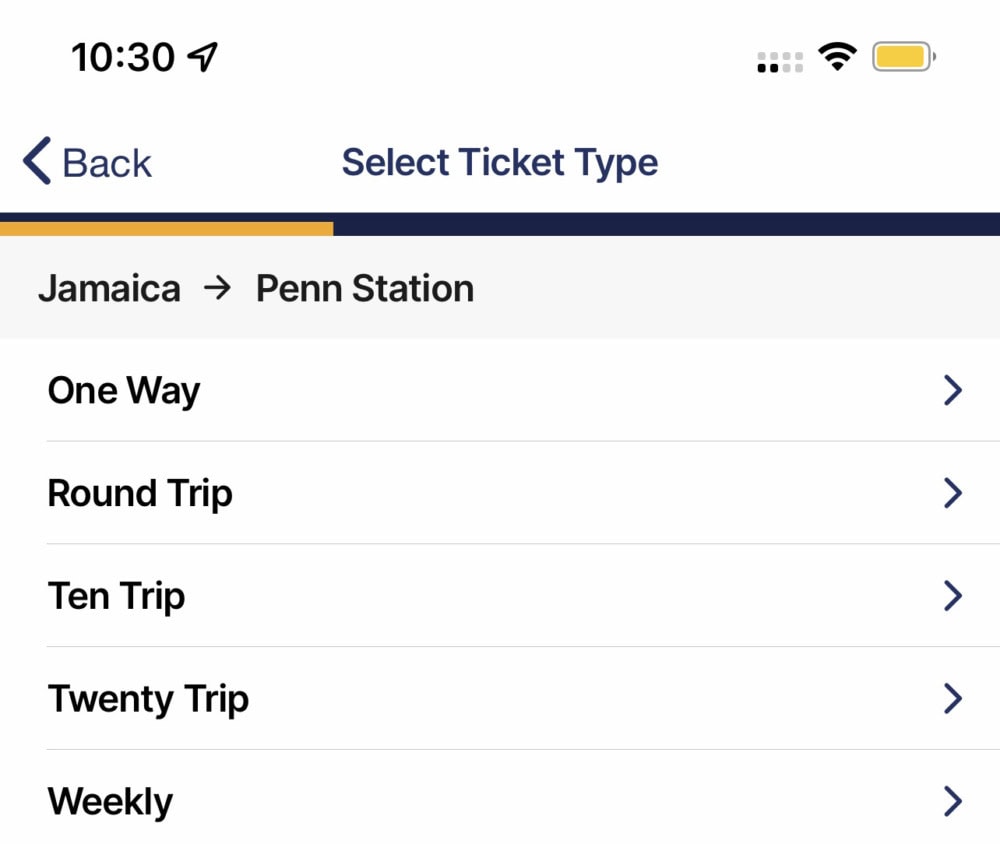Tap the Penn Station destination label
This screenshot has height=844, width=1000.
[x=365, y=288]
